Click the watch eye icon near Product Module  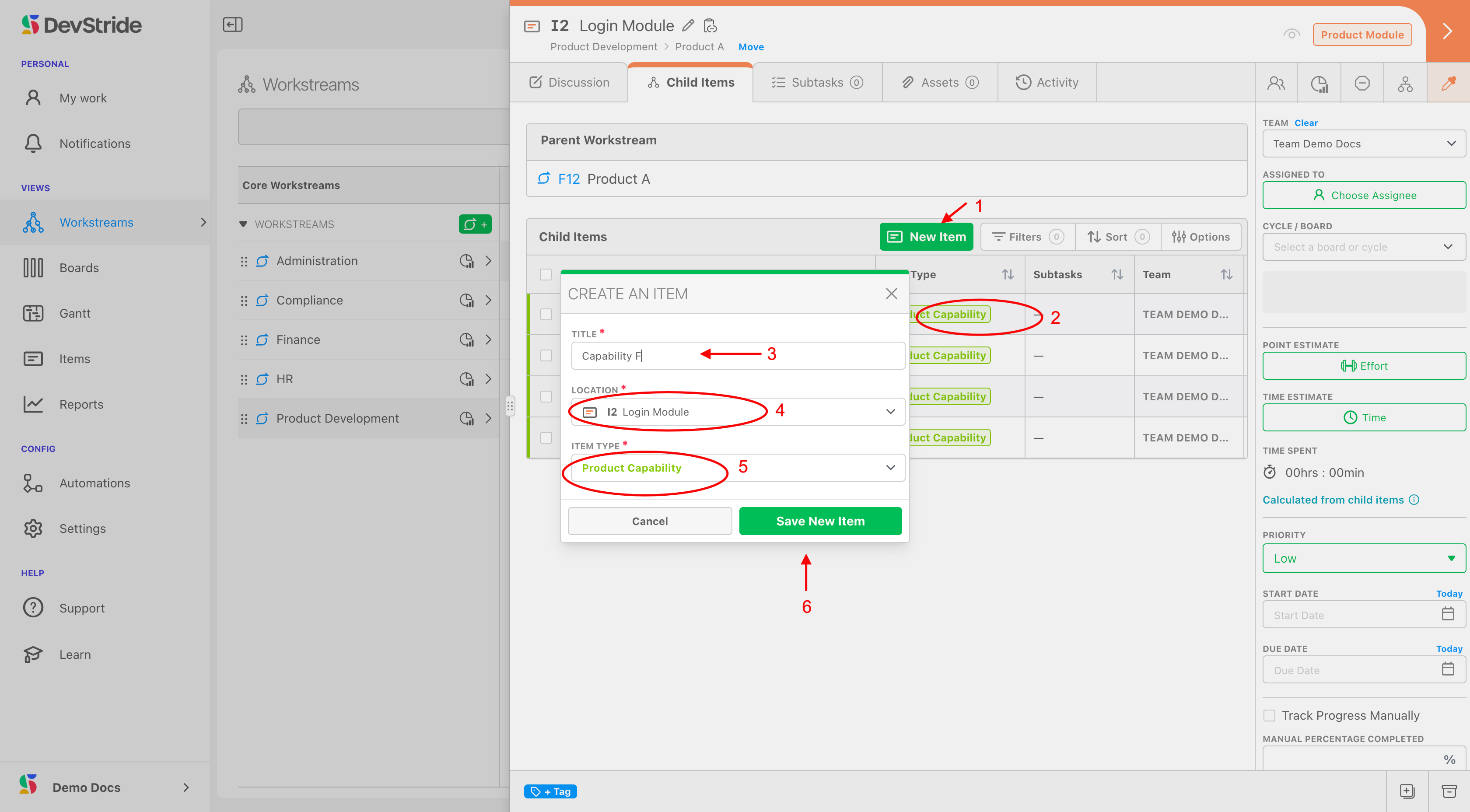point(1291,34)
